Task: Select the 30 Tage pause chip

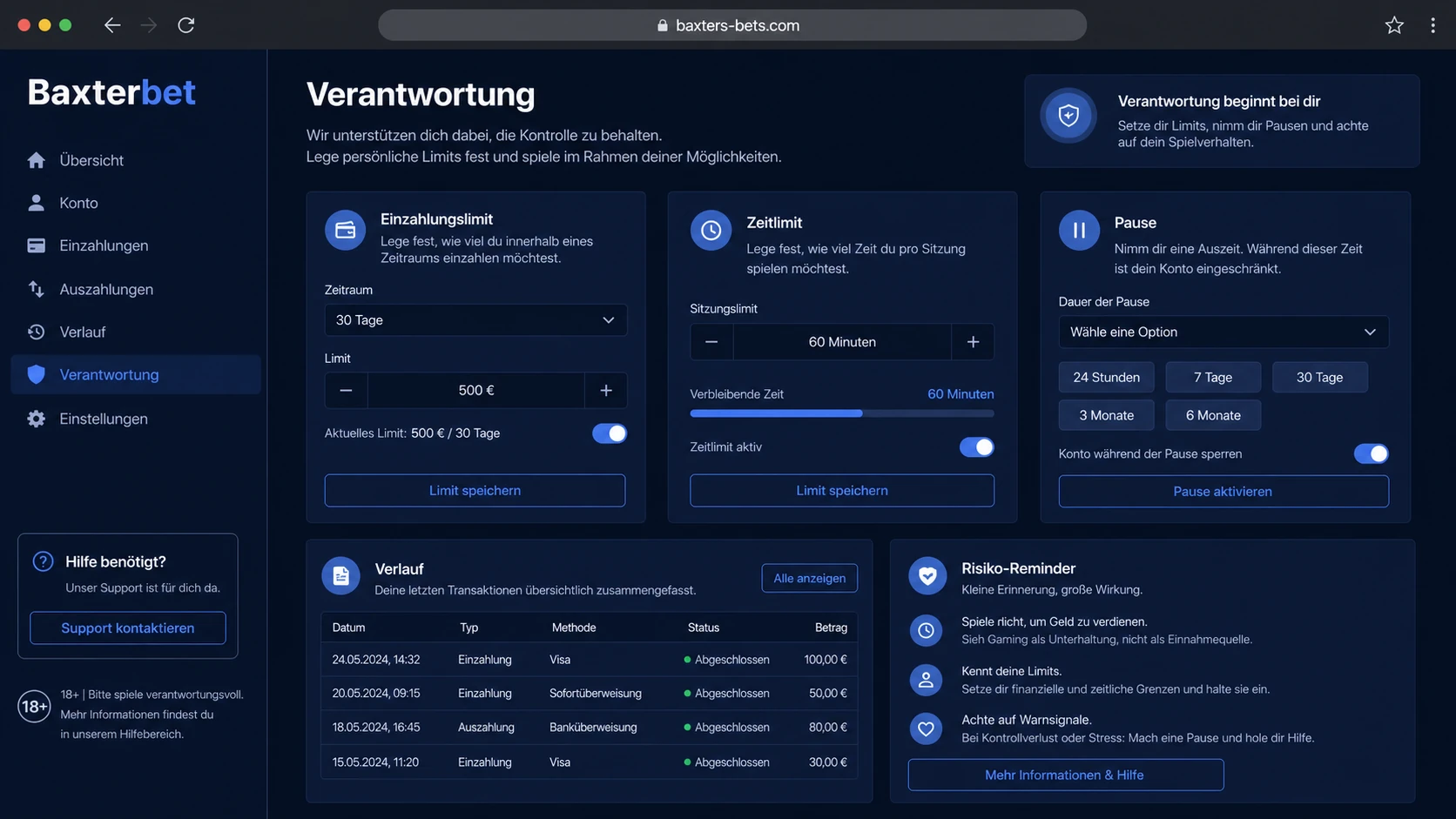Action: tap(1319, 377)
